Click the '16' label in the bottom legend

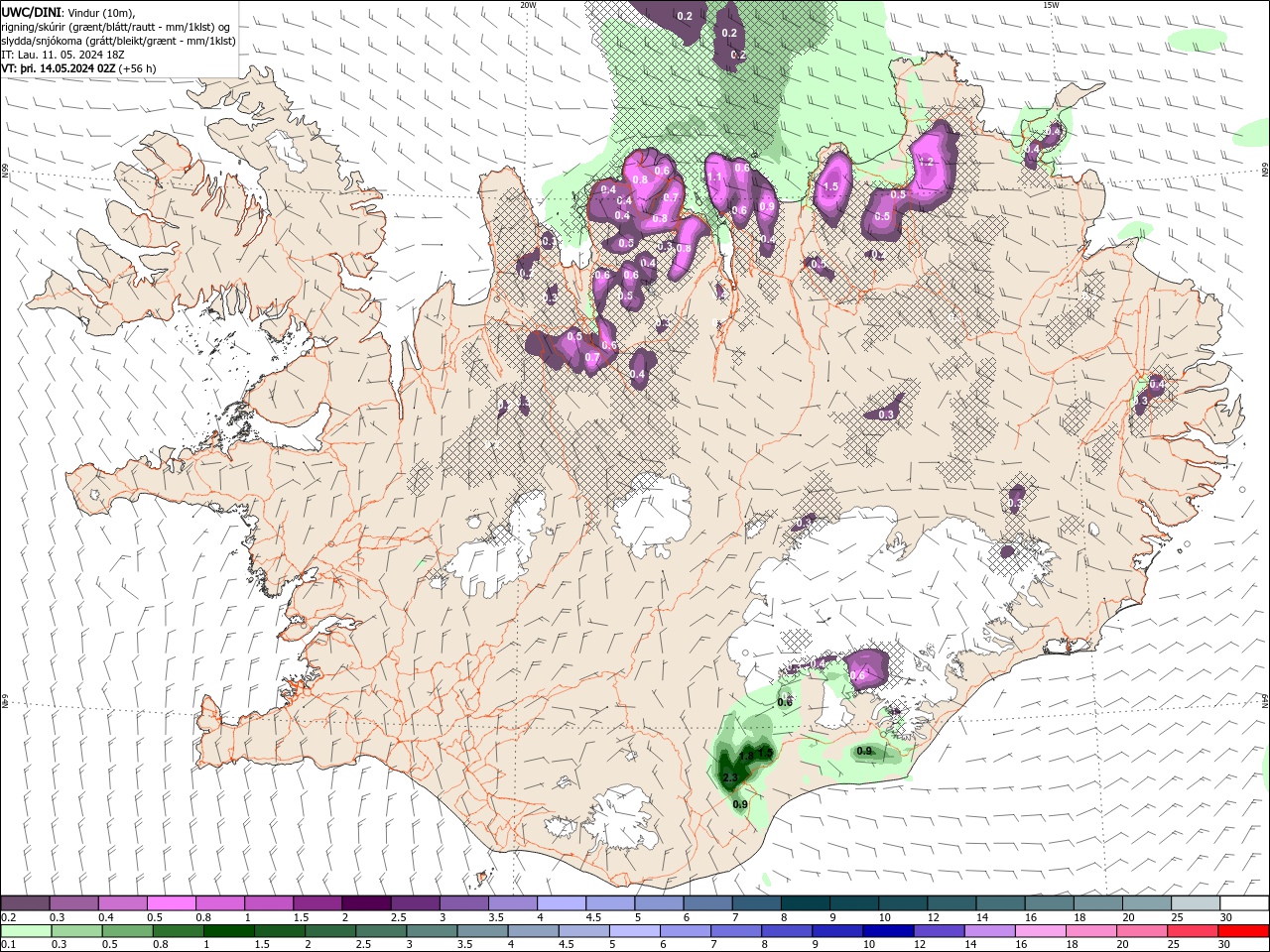tap(1021, 945)
